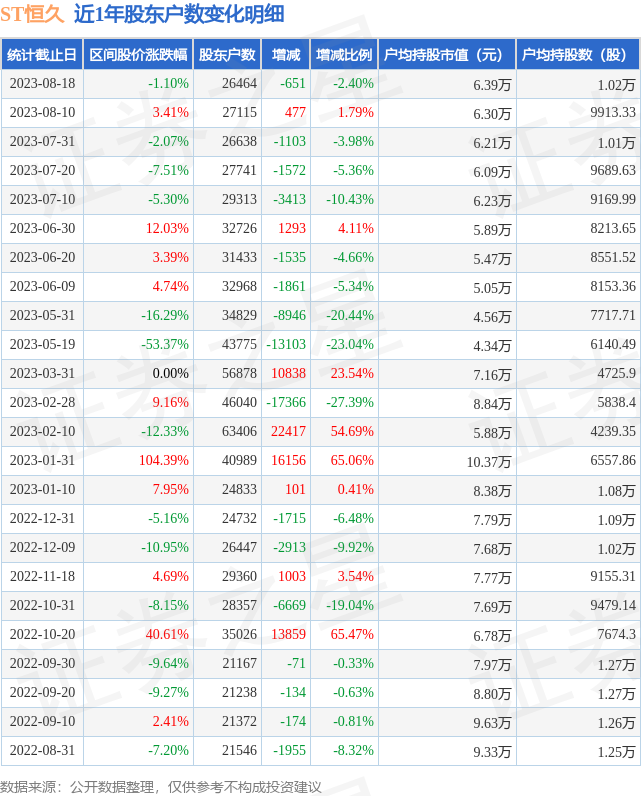Click the date cell 2023-07-10
This screenshot has width=641, height=796.
[x=42, y=199]
